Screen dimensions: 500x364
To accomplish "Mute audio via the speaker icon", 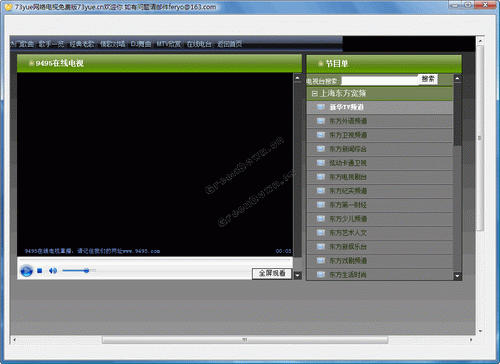I will (53, 271).
